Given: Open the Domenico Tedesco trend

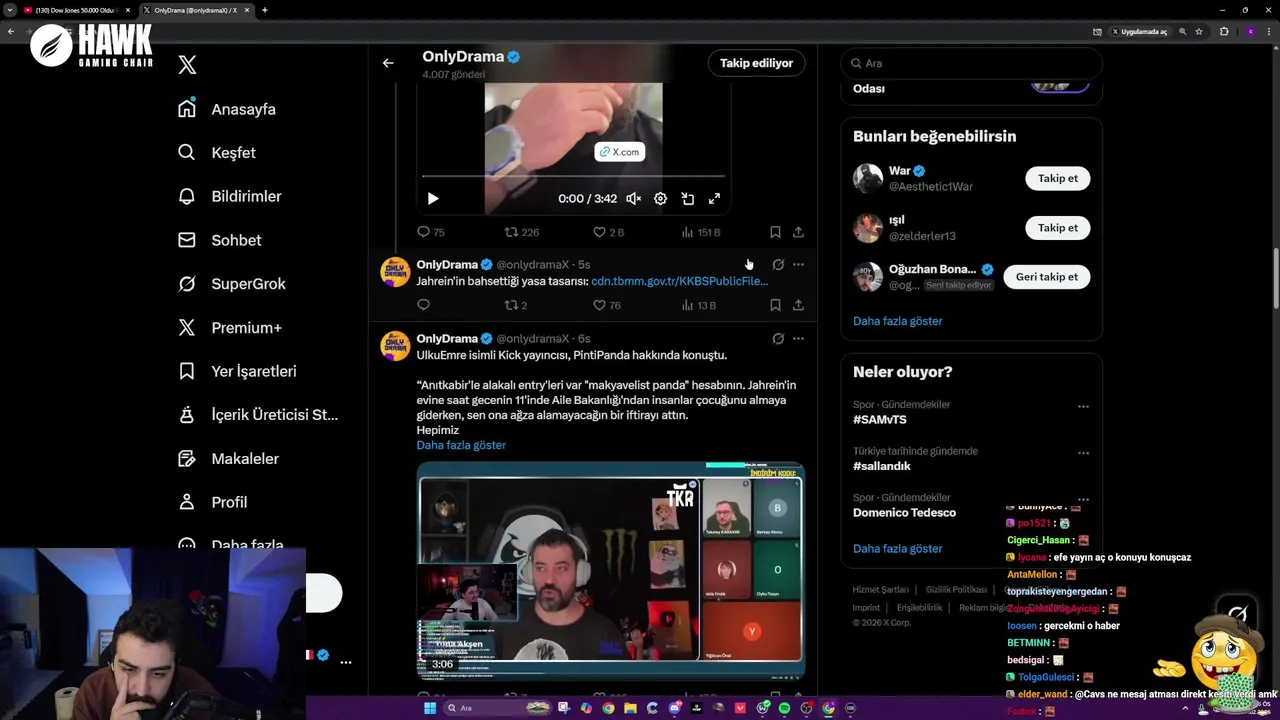Looking at the screenshot, I should (x=904, y=513).
